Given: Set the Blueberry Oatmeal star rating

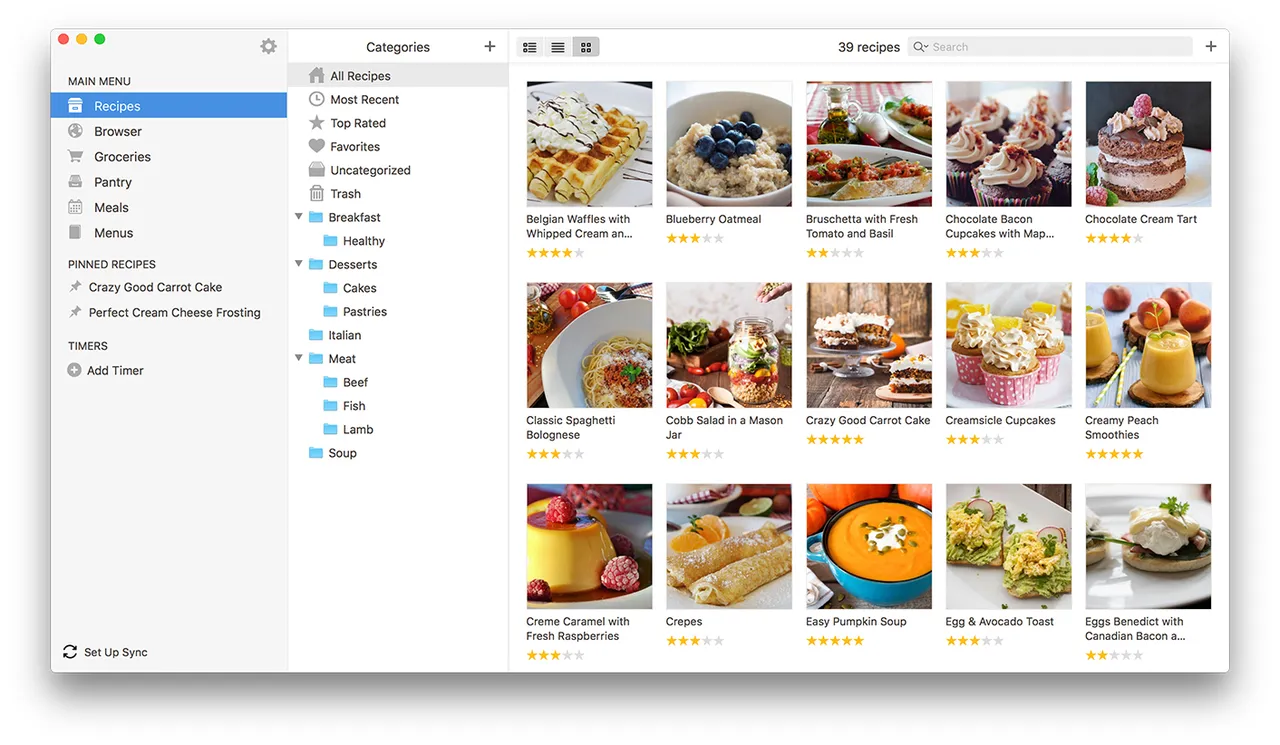Looking at the screenshot, I should click(694, 238).
